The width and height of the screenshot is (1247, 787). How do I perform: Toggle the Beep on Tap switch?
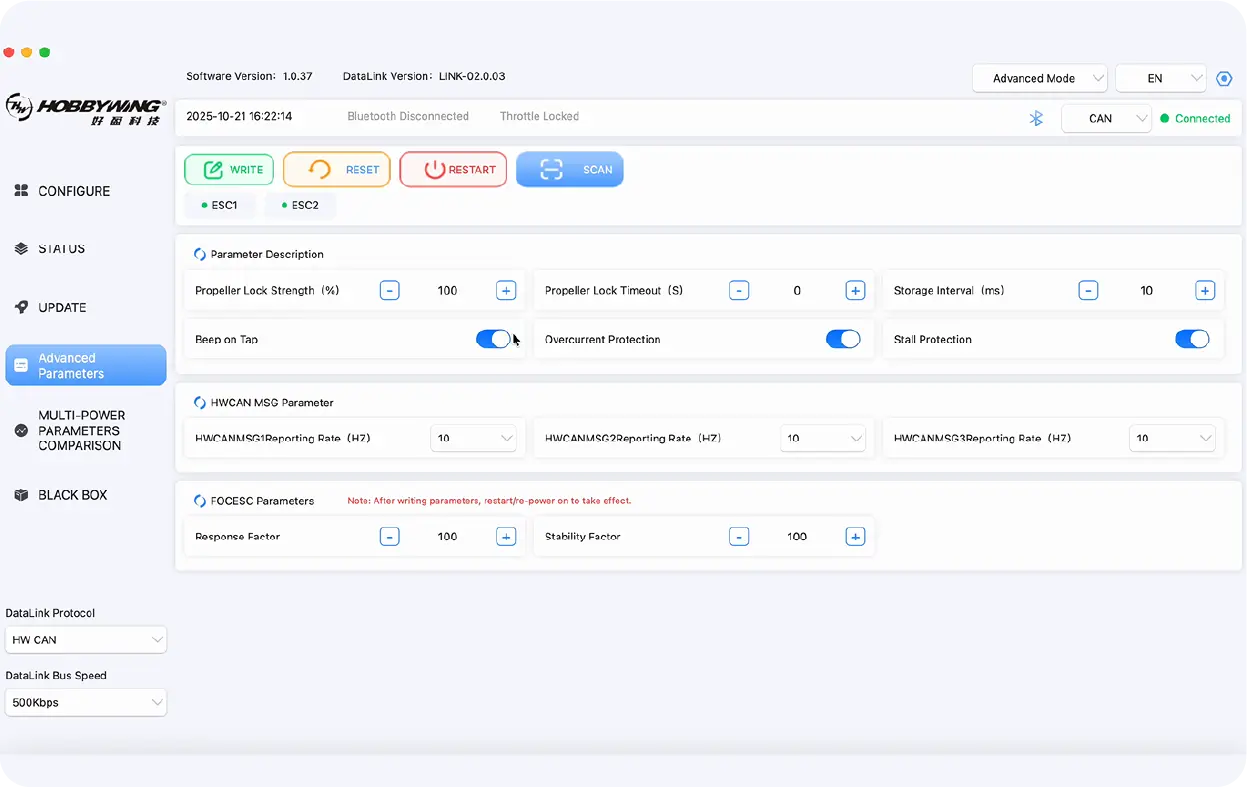(493, 339)
